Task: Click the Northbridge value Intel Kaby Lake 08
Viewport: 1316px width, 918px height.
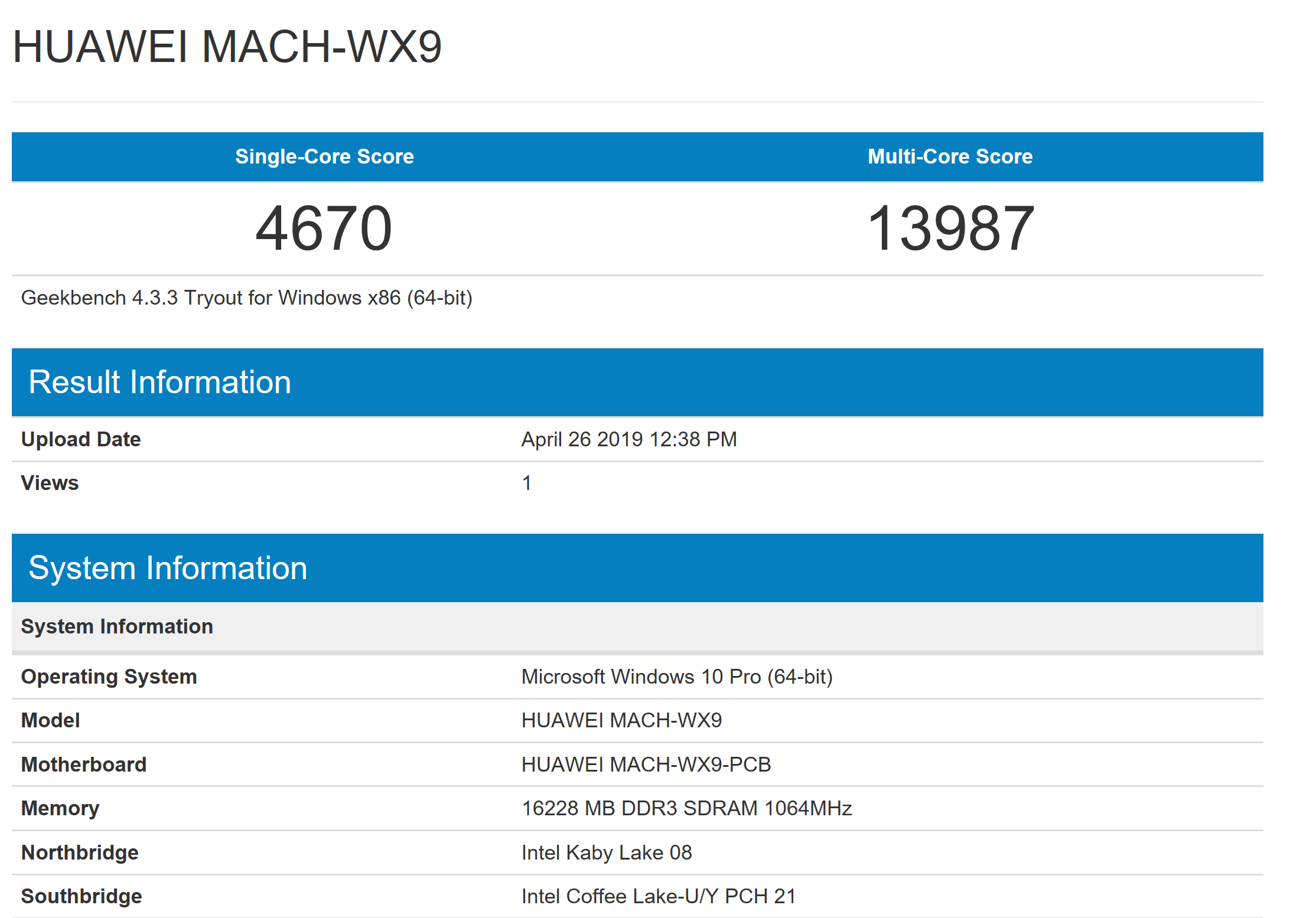Action: 606,852
